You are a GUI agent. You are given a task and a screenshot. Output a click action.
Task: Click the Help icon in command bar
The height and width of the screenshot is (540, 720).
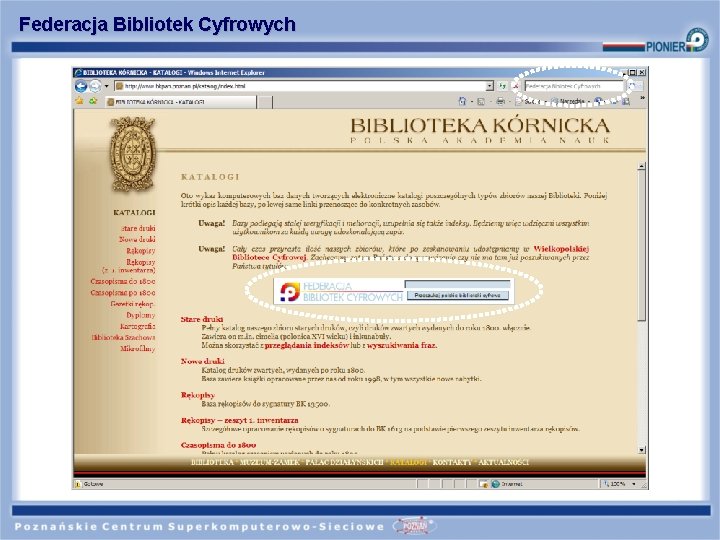[x=598, y=101]
